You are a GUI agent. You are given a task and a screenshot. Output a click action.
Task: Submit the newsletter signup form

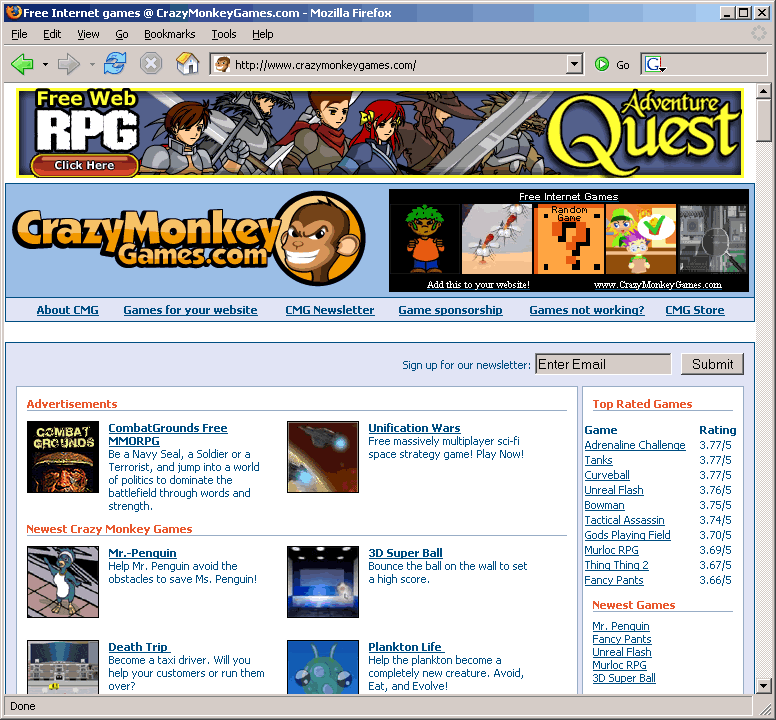tap(712, 364)
